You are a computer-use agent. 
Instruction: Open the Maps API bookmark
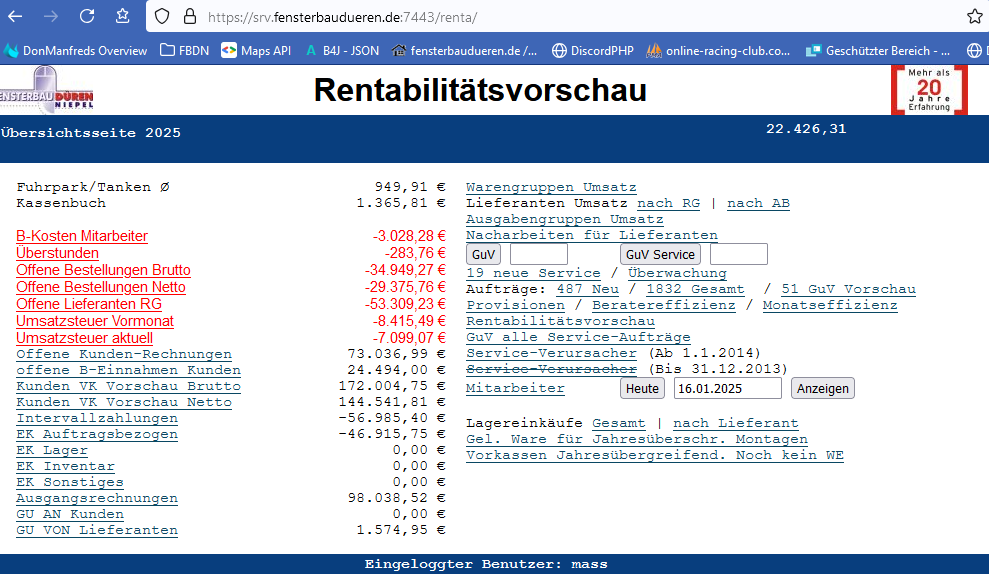click(x=256, y=50)
